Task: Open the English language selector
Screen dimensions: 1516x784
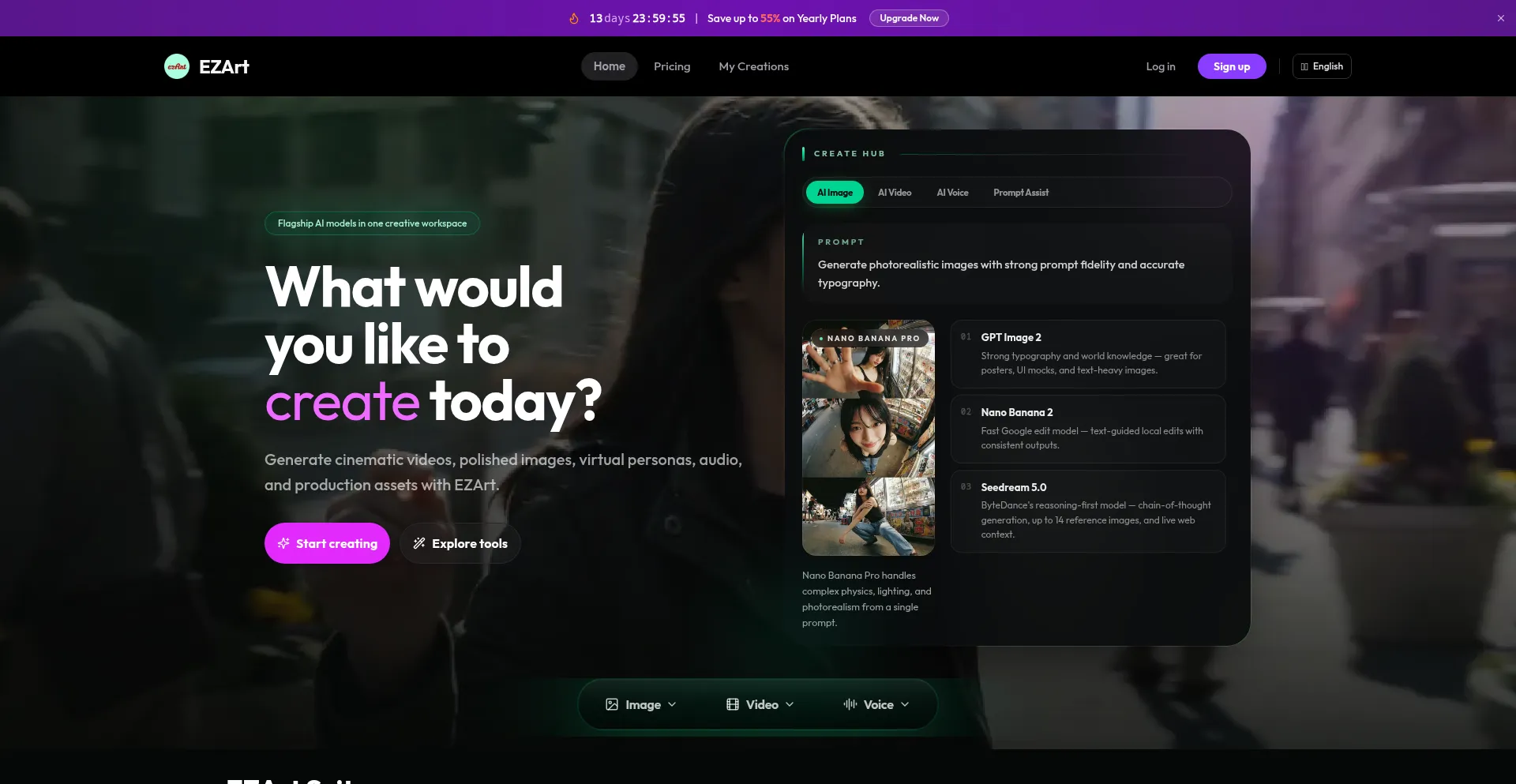Action: [1322, 66]
